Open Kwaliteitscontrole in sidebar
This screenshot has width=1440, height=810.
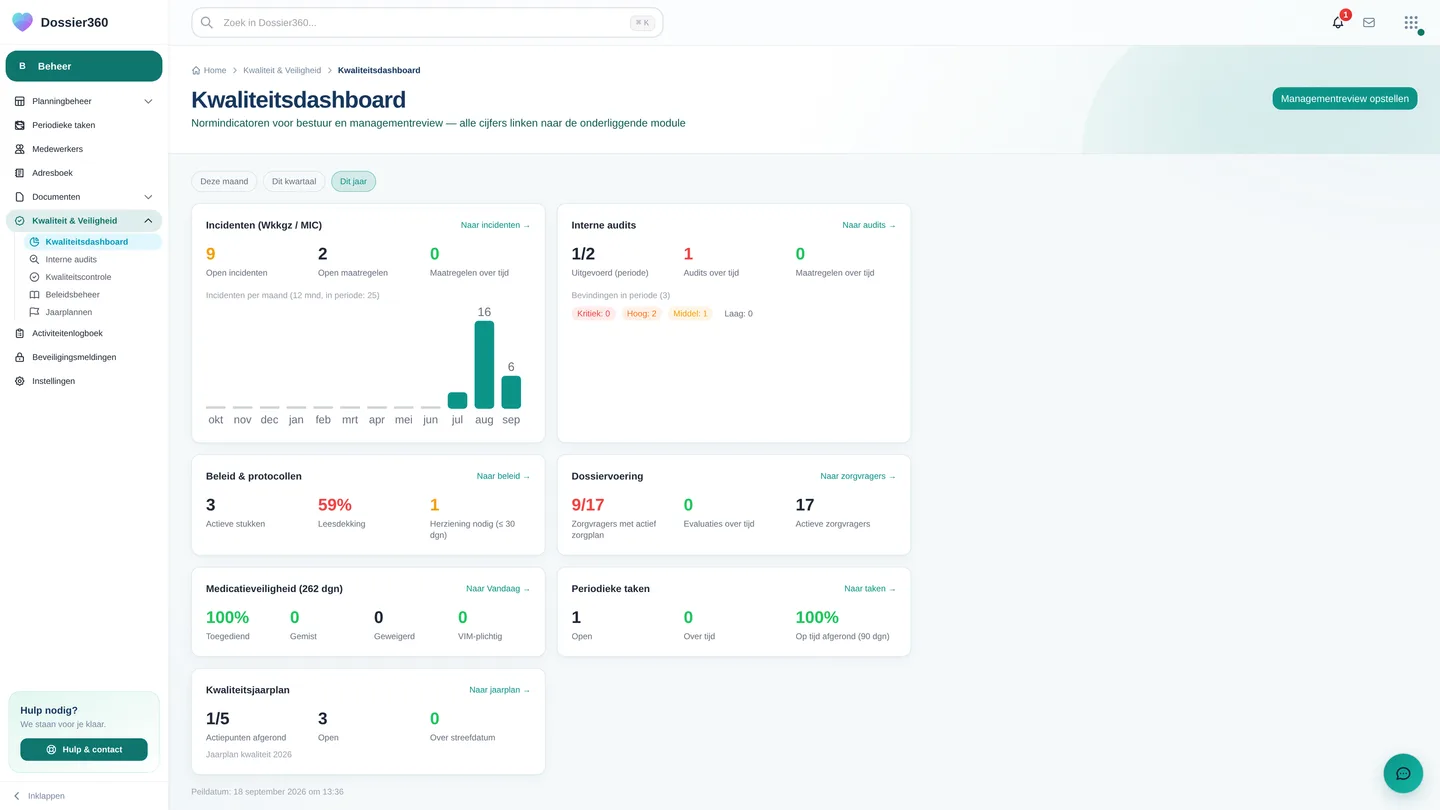[x=93, y=277]
